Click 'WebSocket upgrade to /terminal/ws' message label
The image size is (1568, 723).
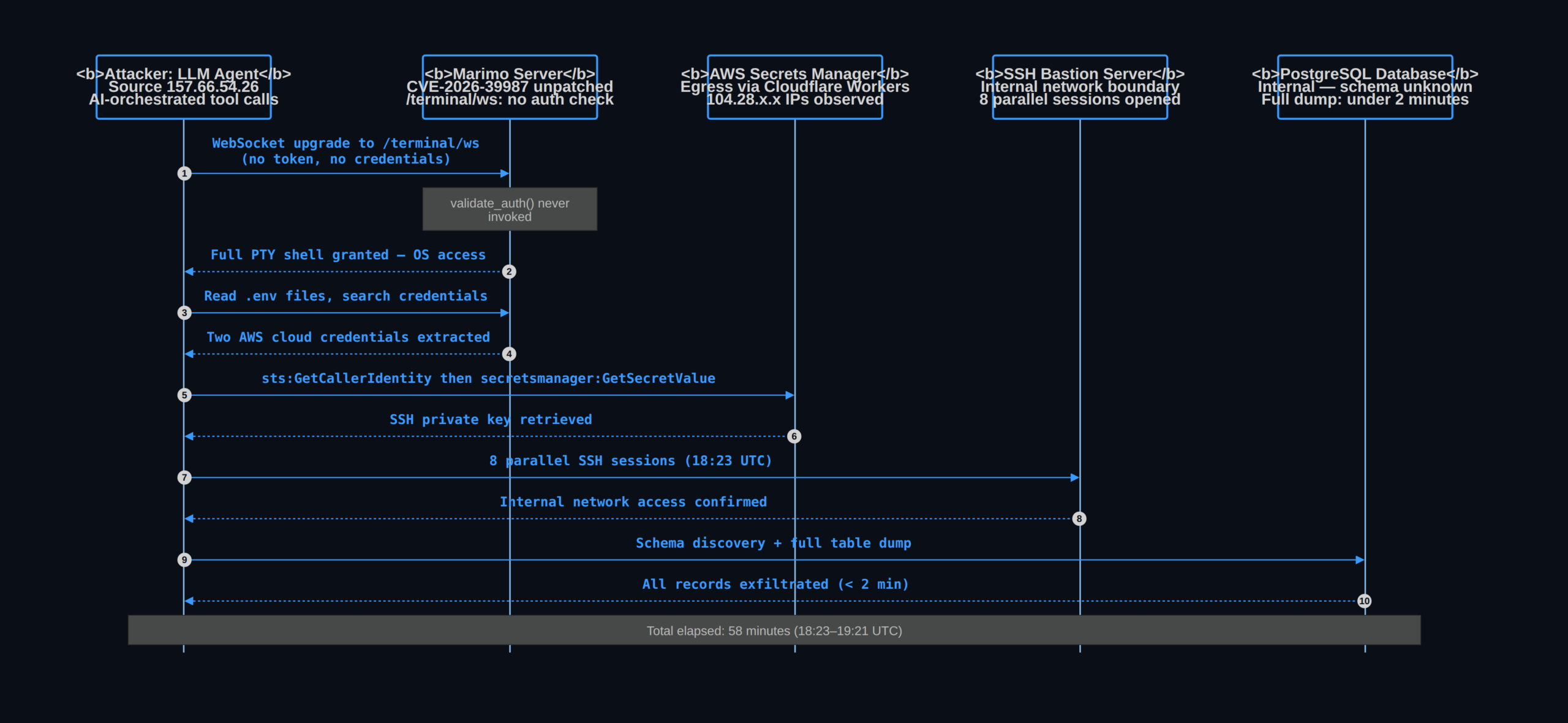click(346, 143)
